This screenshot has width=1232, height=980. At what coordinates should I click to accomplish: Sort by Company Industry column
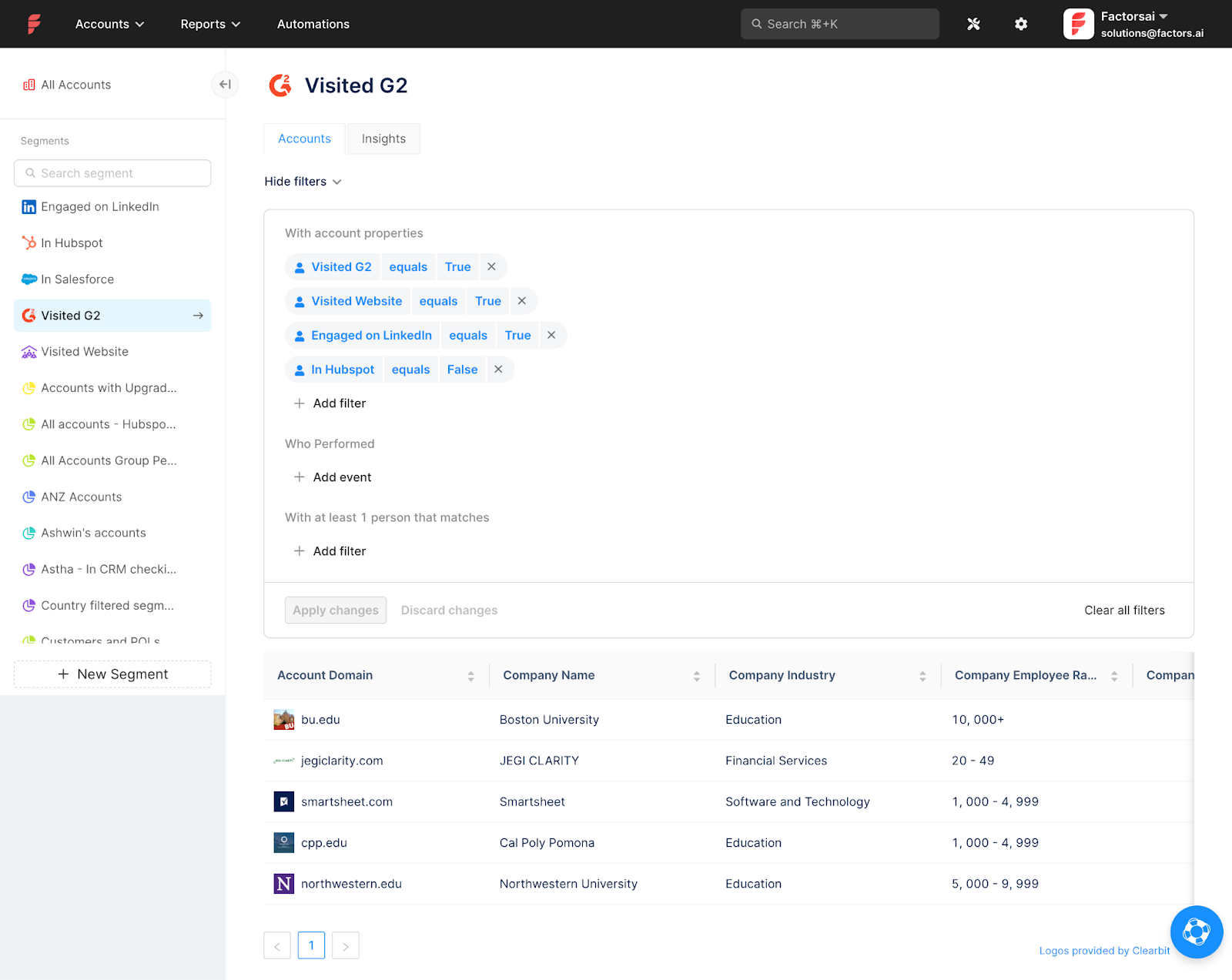pyautogui.click(x=922, y=676)
